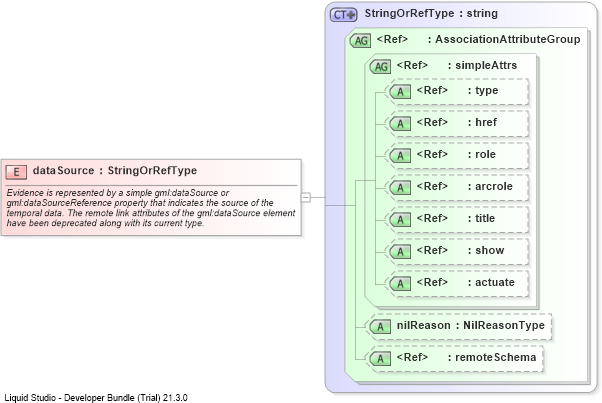Click the A icon of href attribute
The height and width of the screenshot is (403, 602).
click(x=400, y=124)
